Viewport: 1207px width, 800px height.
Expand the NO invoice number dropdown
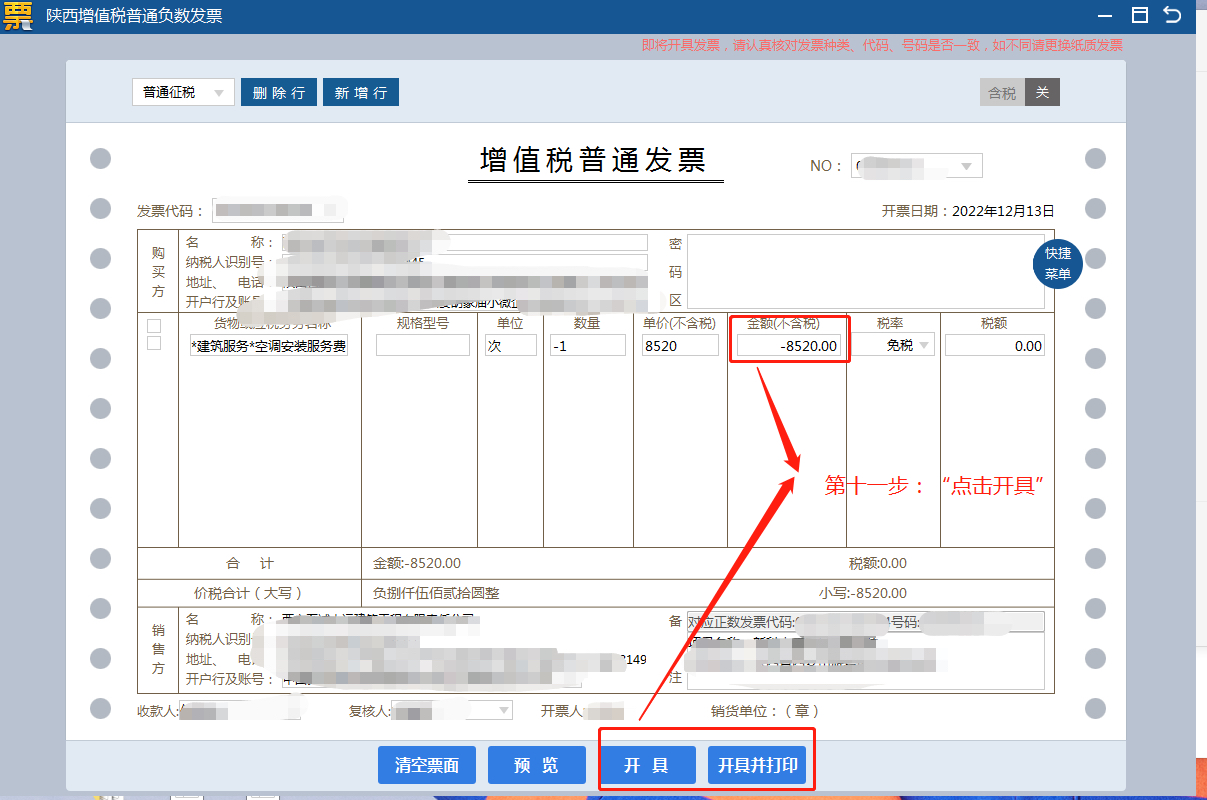pyautogui.click(x=966, y=166)
